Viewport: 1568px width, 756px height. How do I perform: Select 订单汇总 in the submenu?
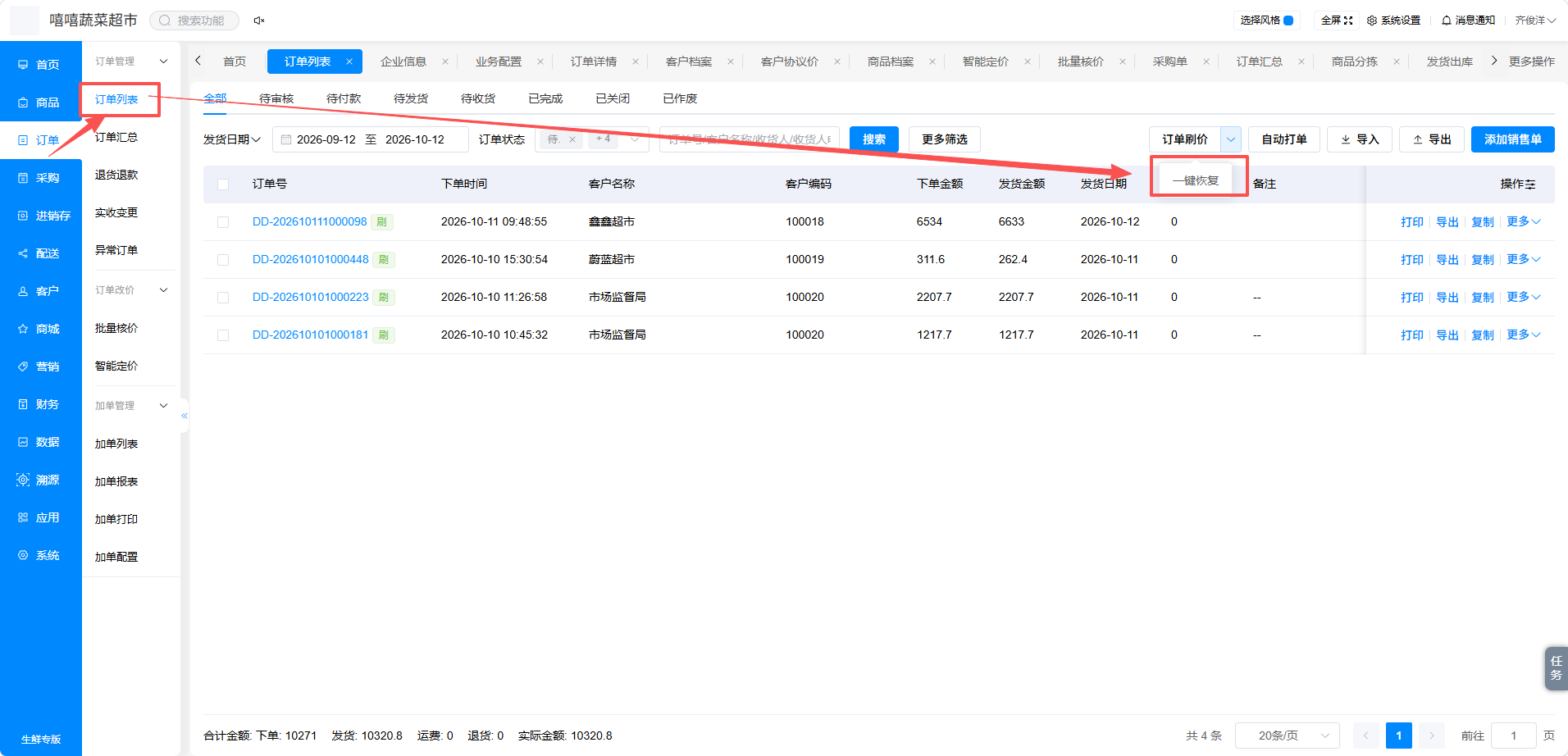[x=116, y=137]
